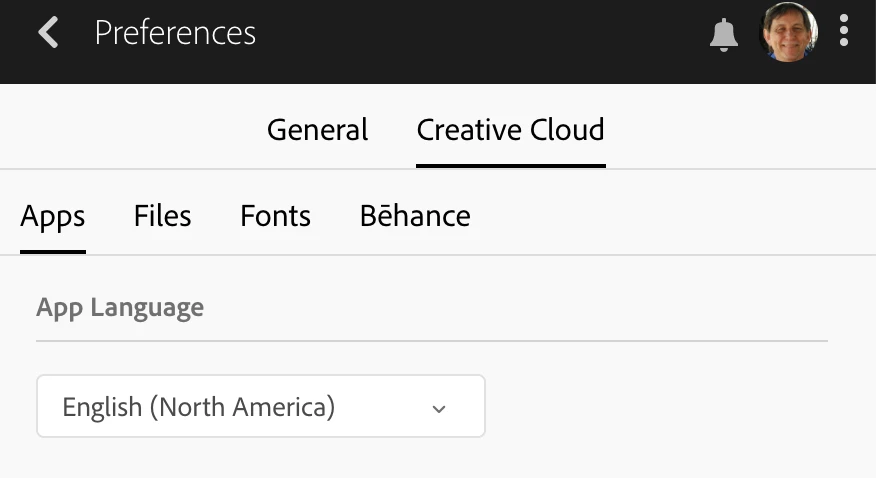876x478 pixels.
Task: Click the underline indicator below Apps
Action: (53, 251)
